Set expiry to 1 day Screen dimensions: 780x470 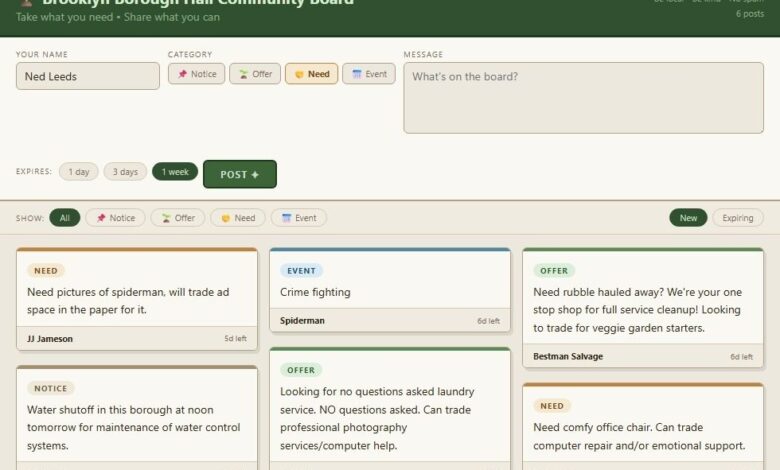(79, 172)
